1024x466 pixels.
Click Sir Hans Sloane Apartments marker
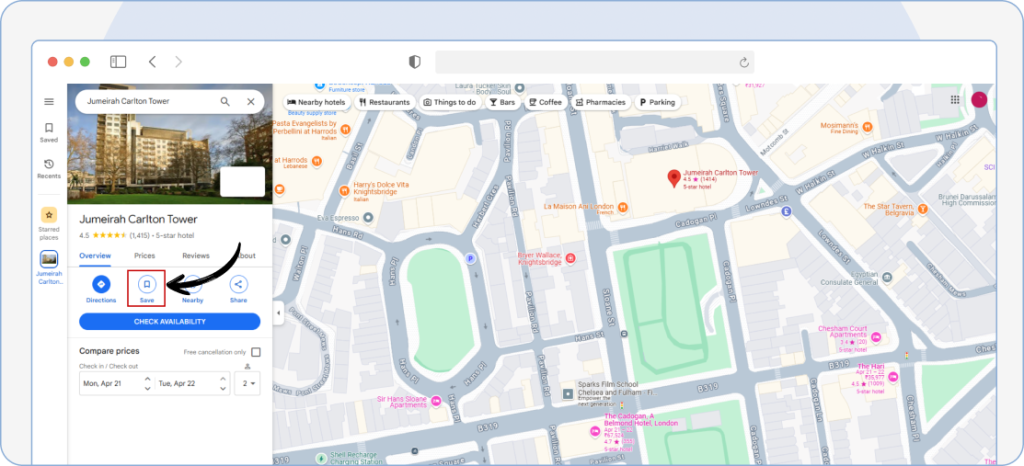click(436, 400)
